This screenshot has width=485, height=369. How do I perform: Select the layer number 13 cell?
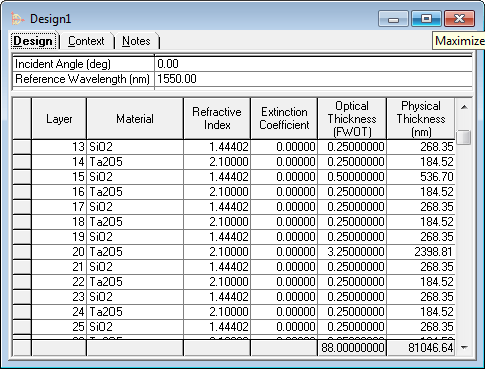pyautogui.click(x=59, y=147)
